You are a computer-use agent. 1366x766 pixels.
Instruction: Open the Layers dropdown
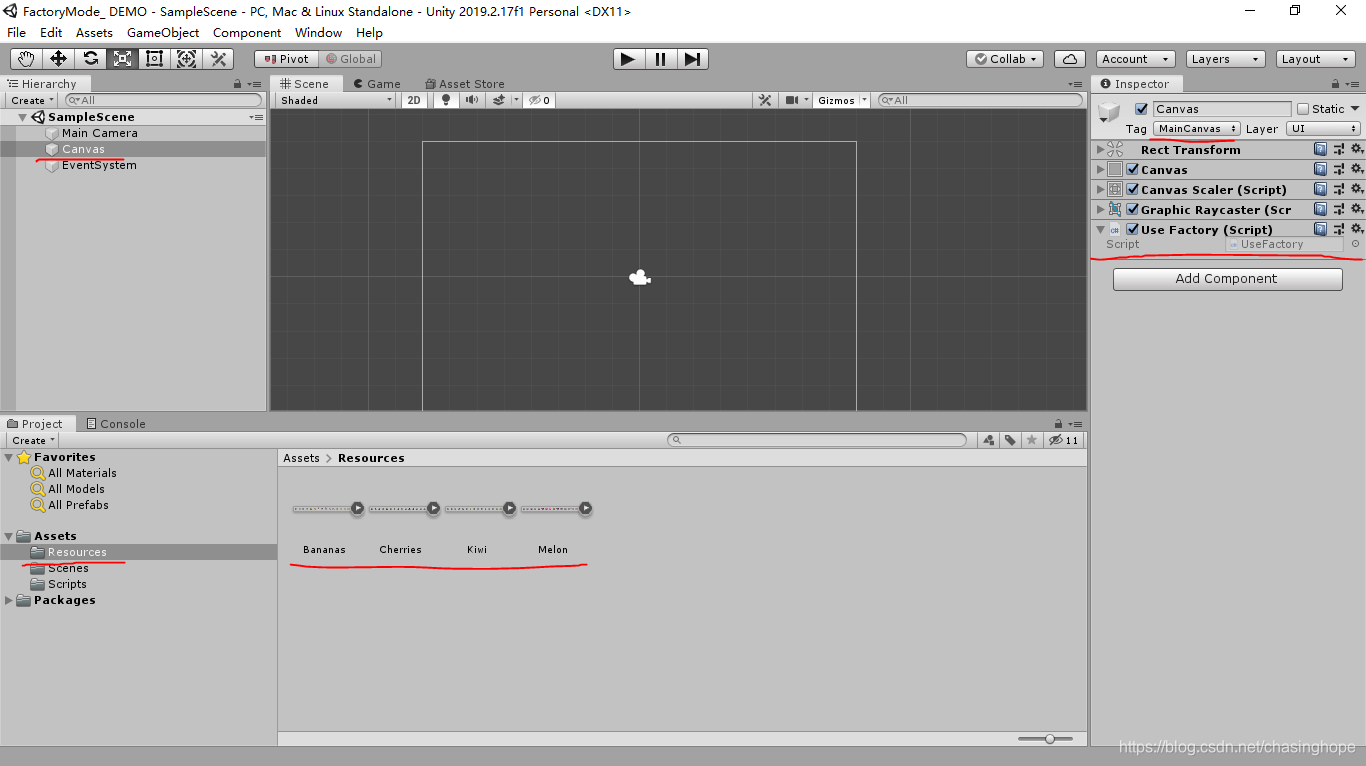point(1225,59)
